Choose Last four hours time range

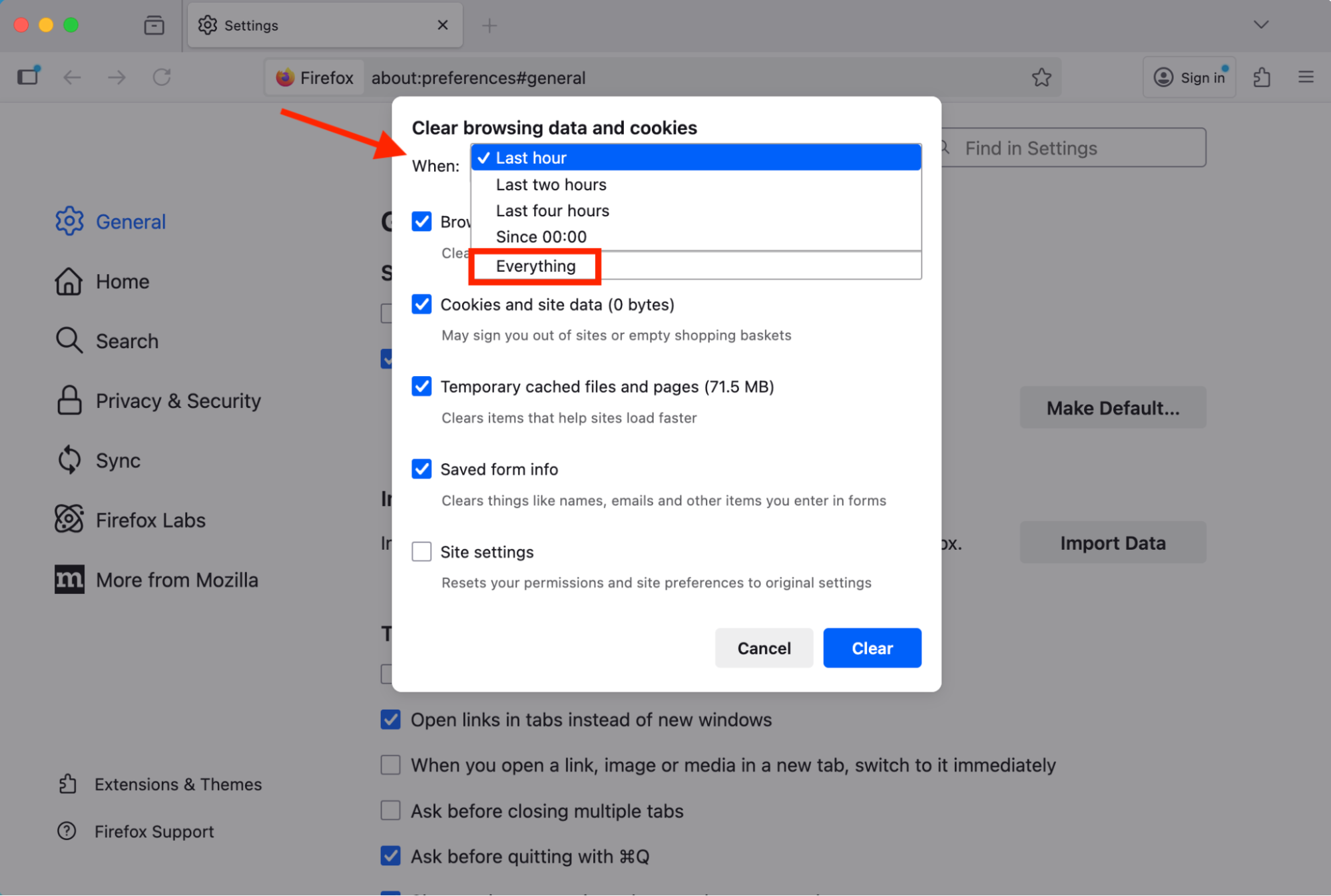pyautogui.click(x=552, y=210)
